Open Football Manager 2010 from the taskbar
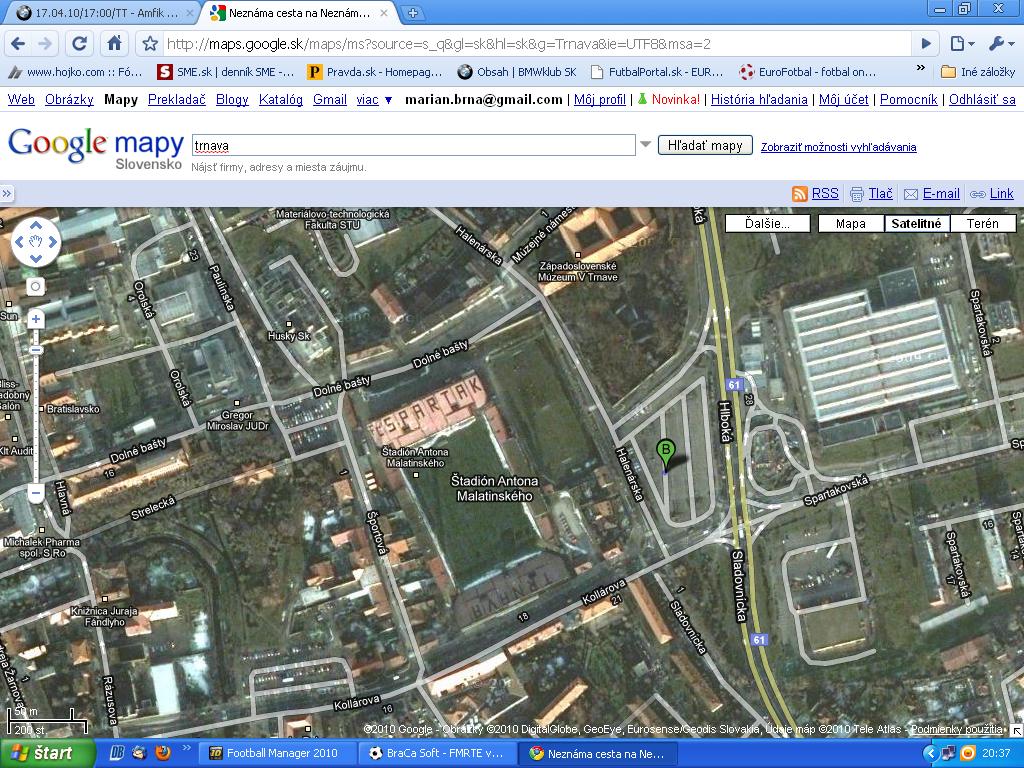1024x768 pixels. point(276,753)
